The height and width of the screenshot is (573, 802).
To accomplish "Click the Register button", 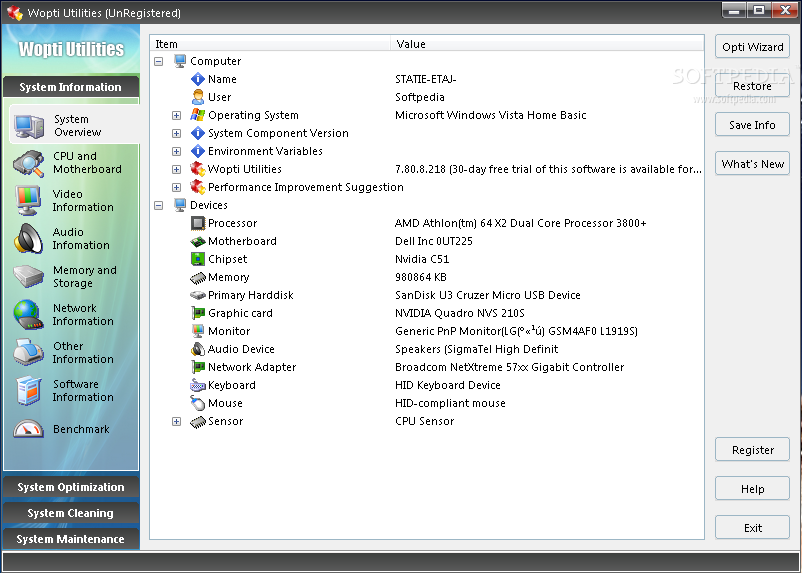I will (752, 450).
